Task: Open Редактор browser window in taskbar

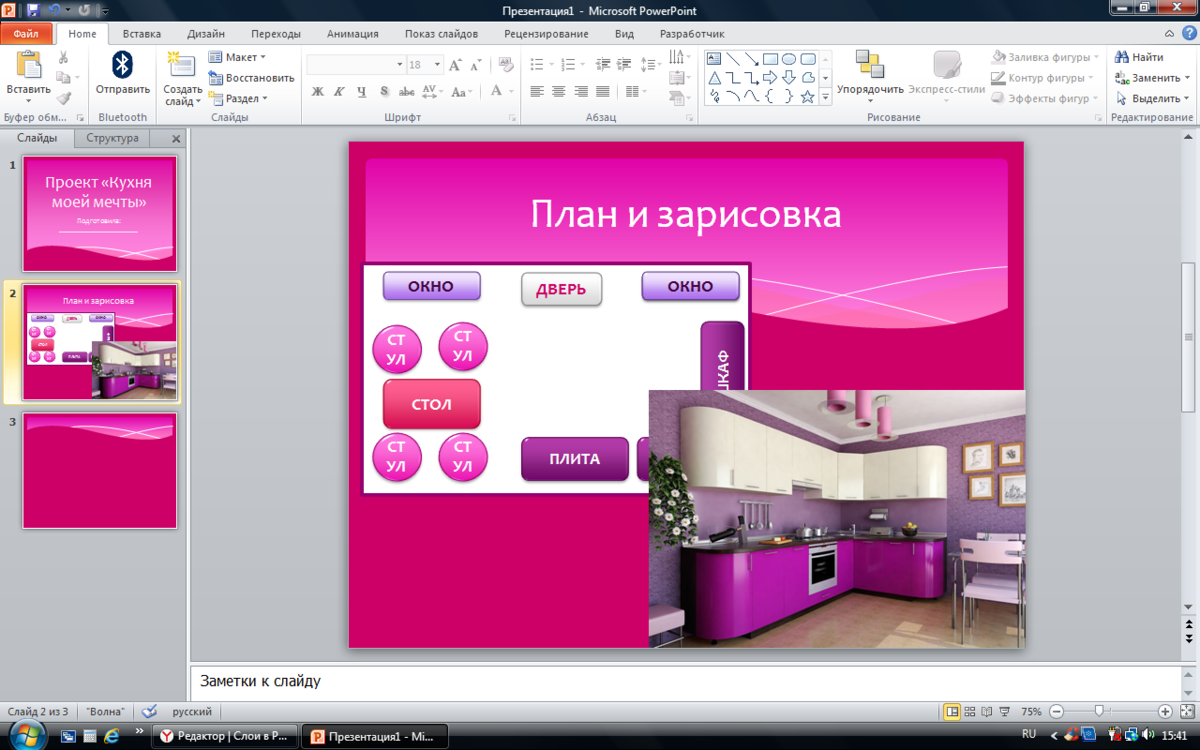Action: click(224, 736)
